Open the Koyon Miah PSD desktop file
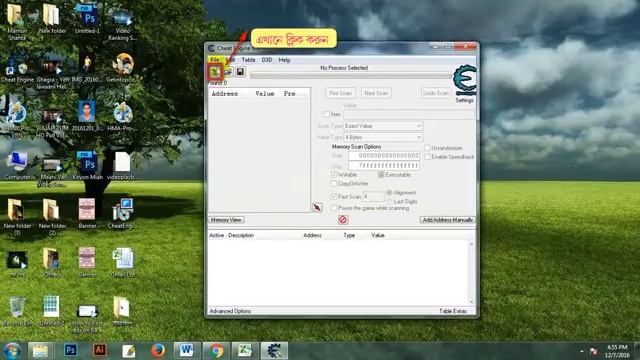This screenshot has height=360, width=640. click(87, 166)
